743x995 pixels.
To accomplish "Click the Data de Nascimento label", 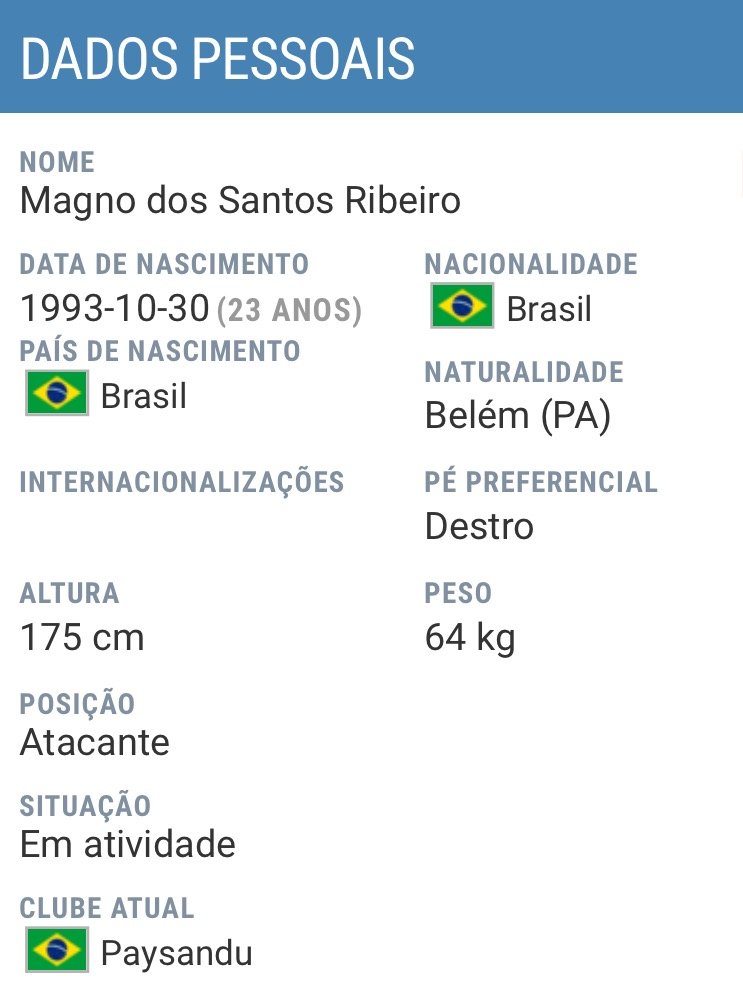I will click(x=164, y=264).
